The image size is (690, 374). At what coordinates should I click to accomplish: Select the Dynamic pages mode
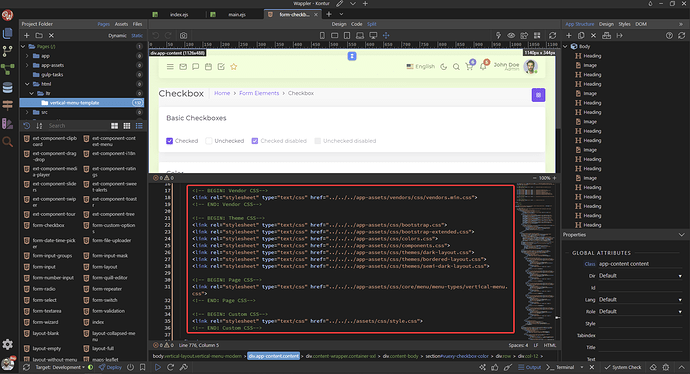(x=117, y=36)
